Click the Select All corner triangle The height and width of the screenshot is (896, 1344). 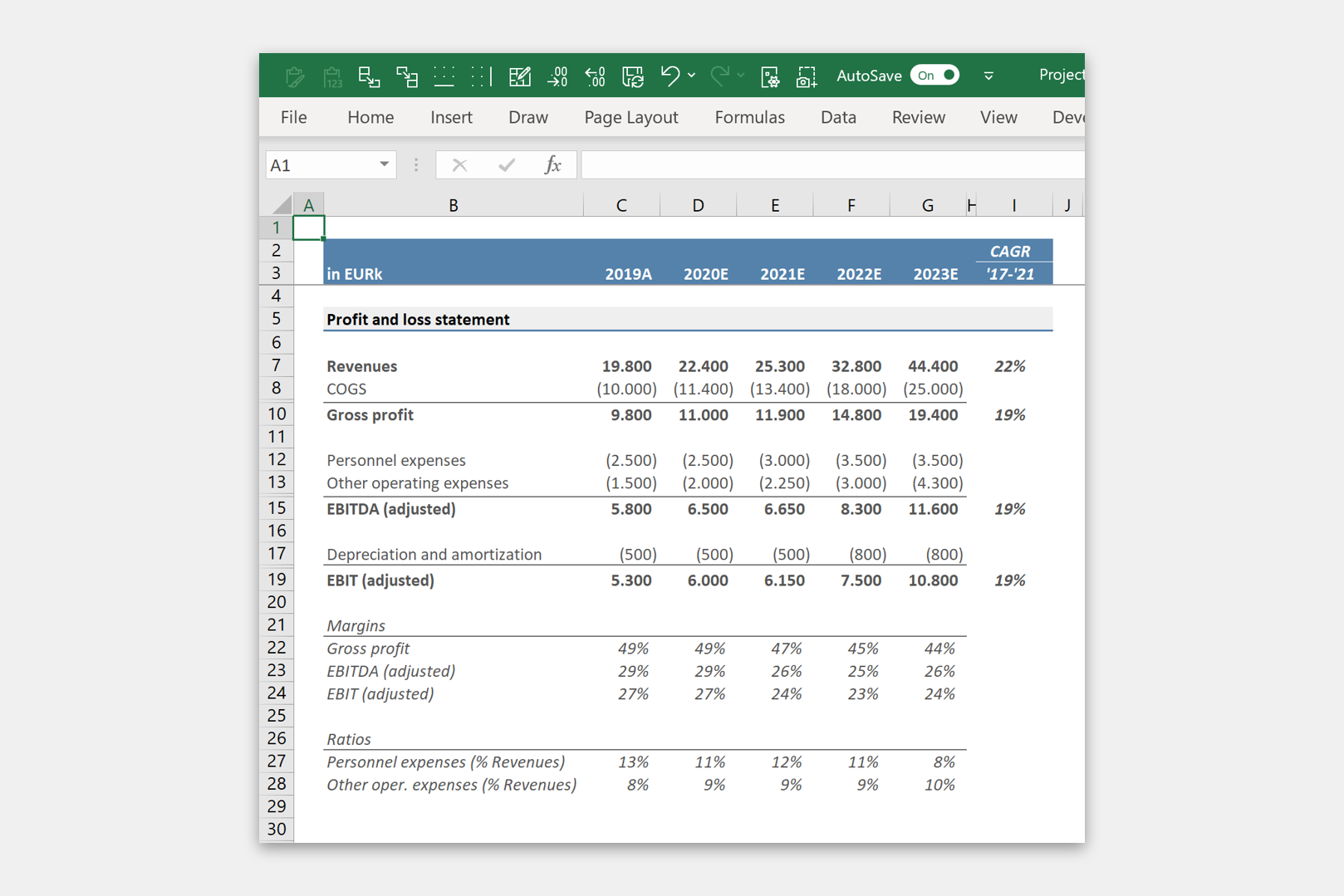pyautogui.click(x=282, y=204)
